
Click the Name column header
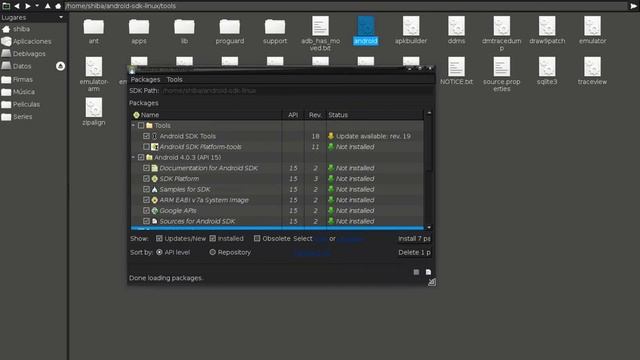click(206, 115)
